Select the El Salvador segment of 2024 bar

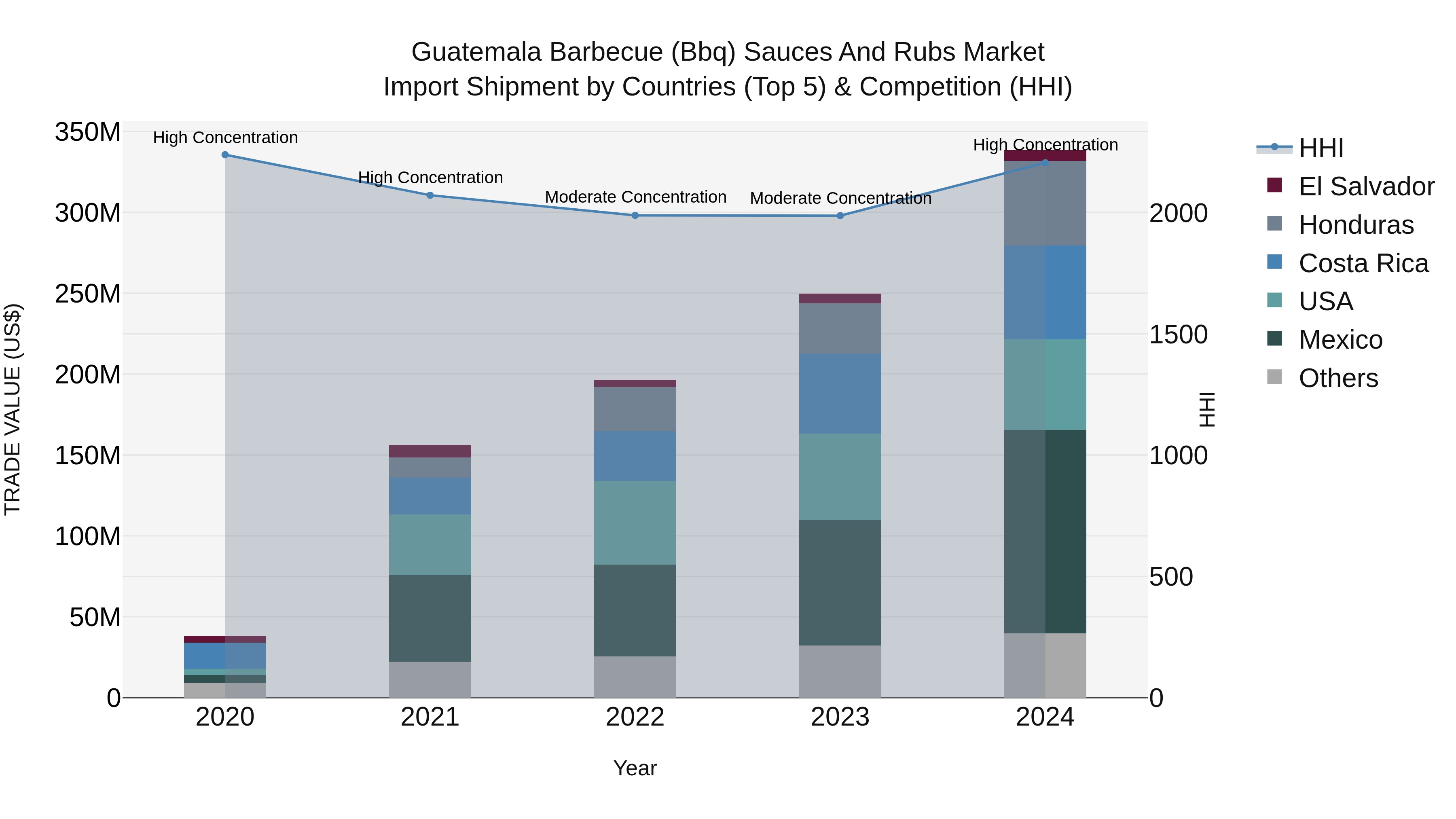pyautogui.click(x=1045, y=155)
